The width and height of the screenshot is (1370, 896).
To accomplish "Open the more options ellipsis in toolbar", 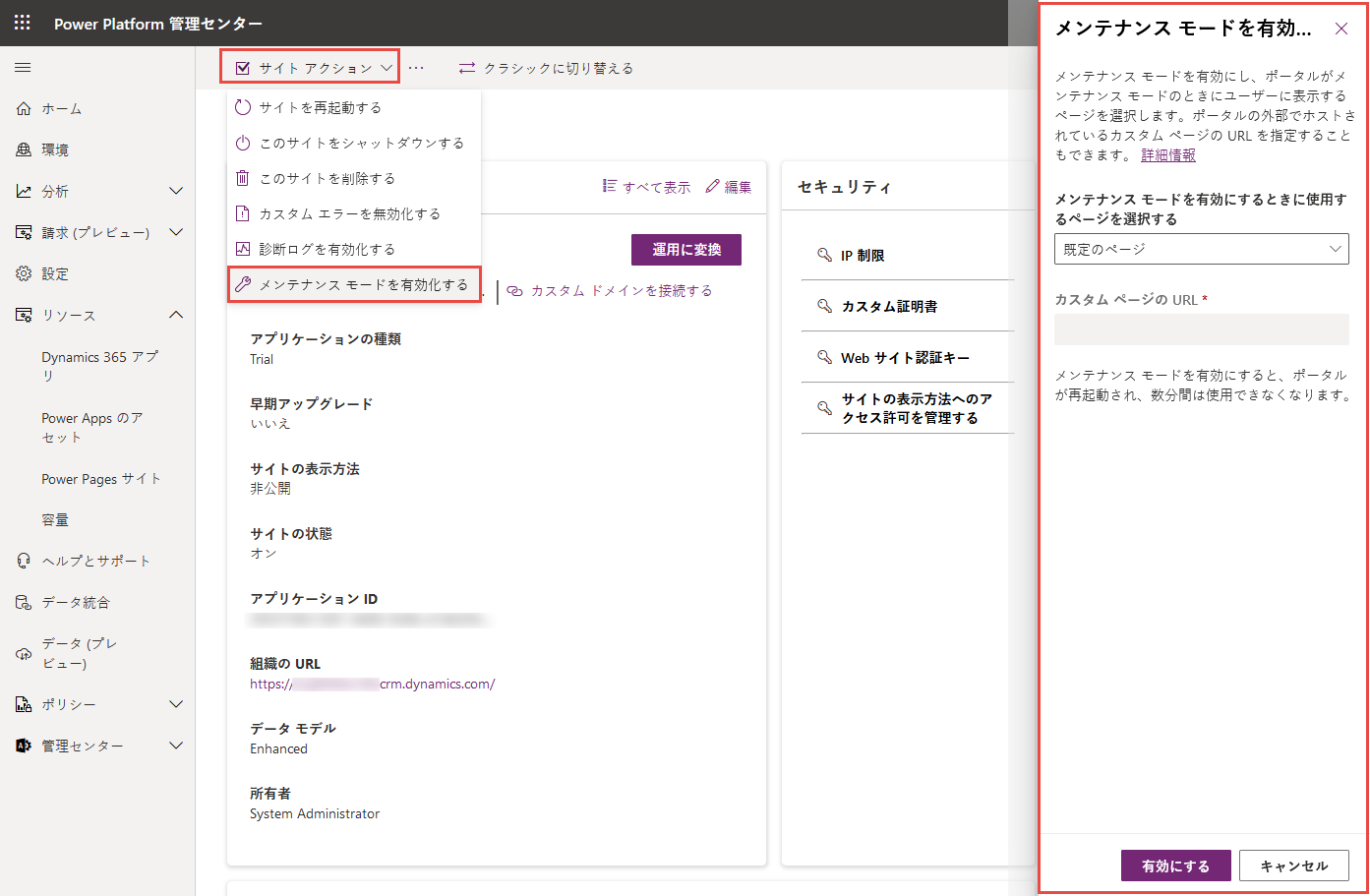I will [x=416, y=68].
